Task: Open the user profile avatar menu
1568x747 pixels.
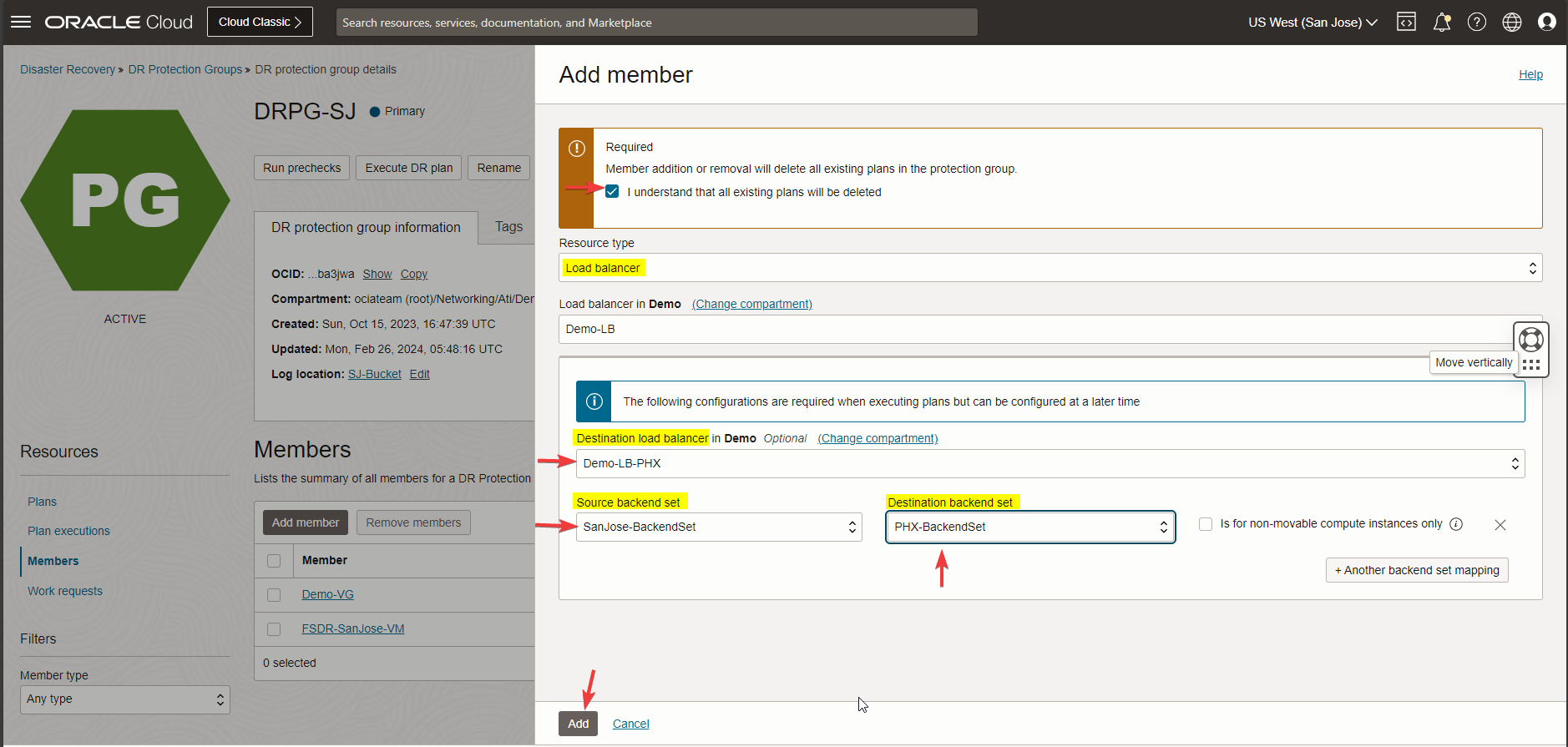Action: click(1546, 23)
